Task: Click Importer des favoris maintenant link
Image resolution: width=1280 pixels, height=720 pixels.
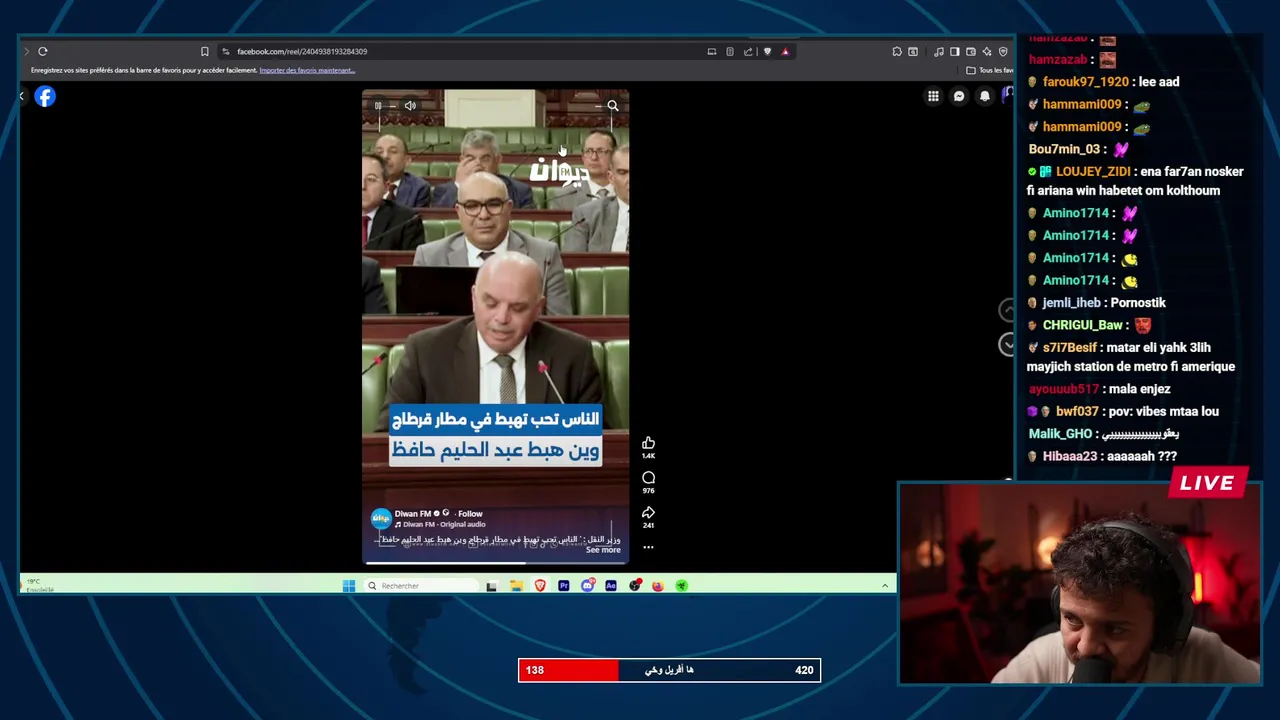Action: click(x=307, y=70)
